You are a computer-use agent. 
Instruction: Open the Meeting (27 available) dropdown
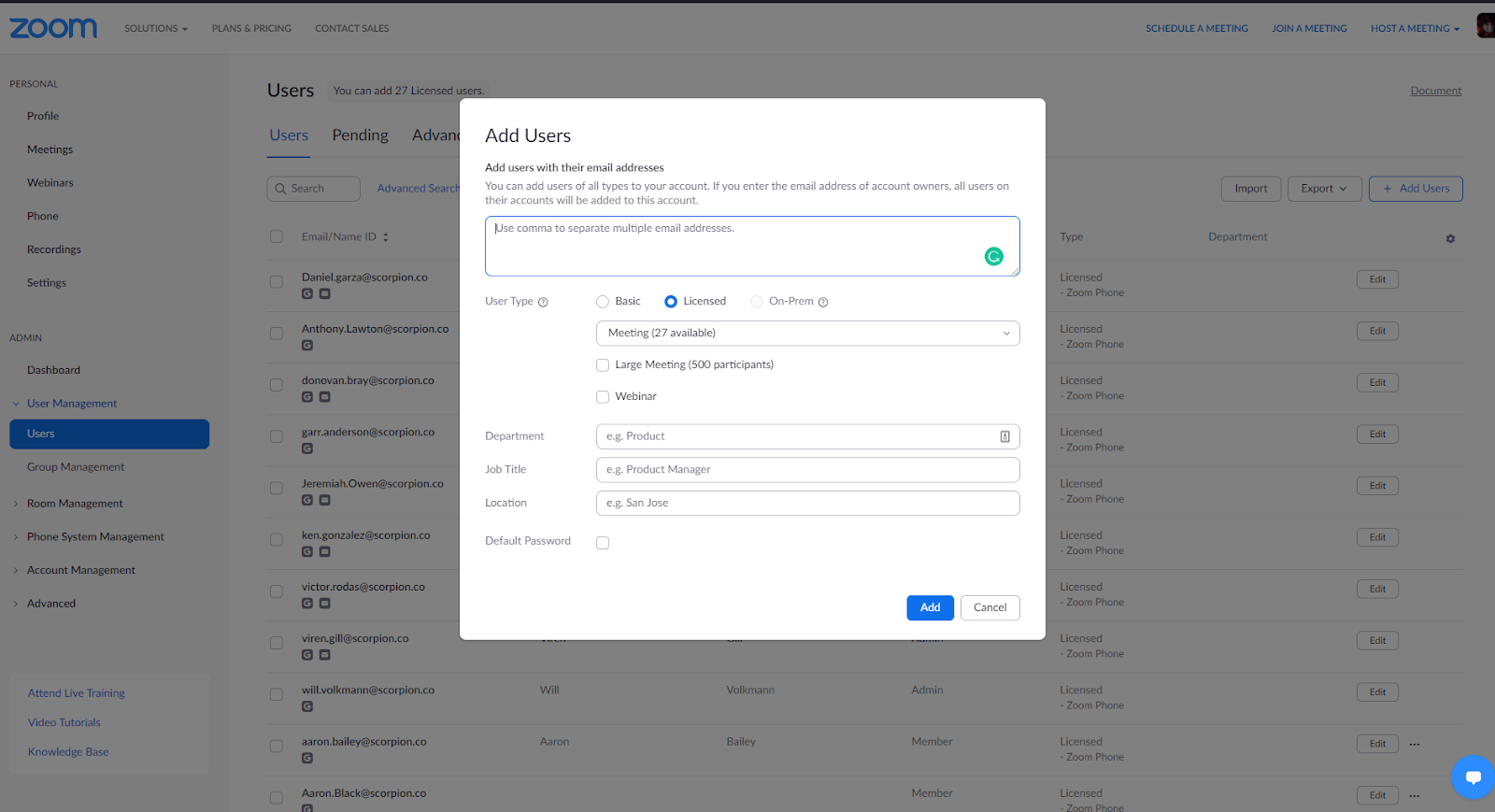point(807,334)
